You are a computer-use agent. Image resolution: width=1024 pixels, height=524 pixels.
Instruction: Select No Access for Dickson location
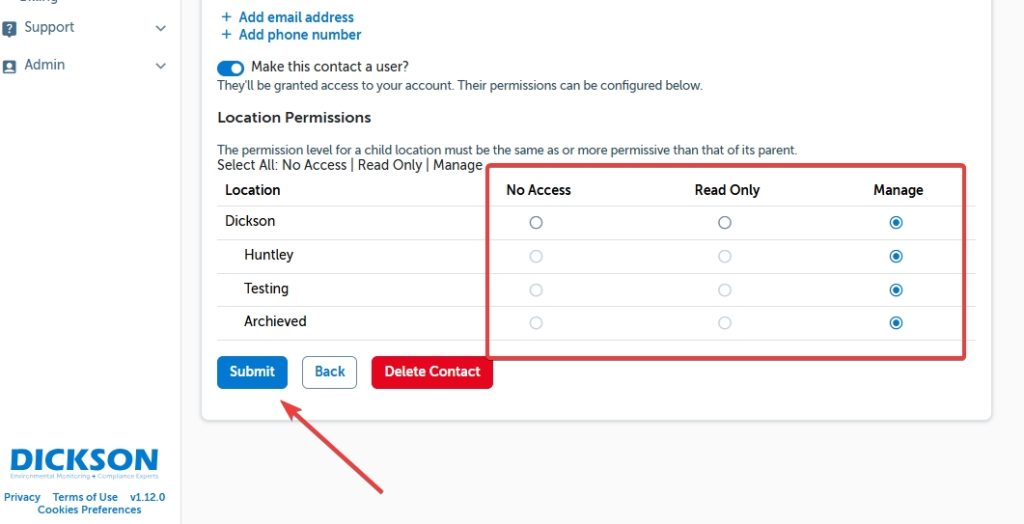536,222
